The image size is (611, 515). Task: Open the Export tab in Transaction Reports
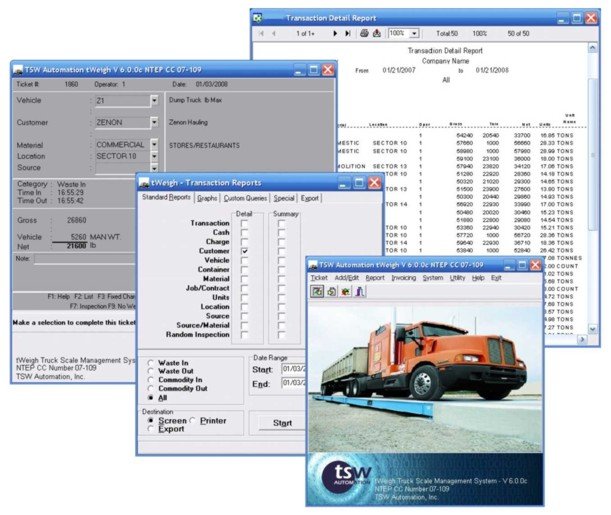point(310,198)
